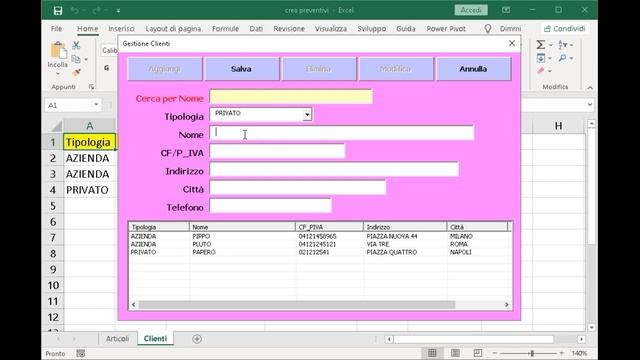The image size is (640, 360).
Task: Click the Clienti sheet tab
Action: 155,339
